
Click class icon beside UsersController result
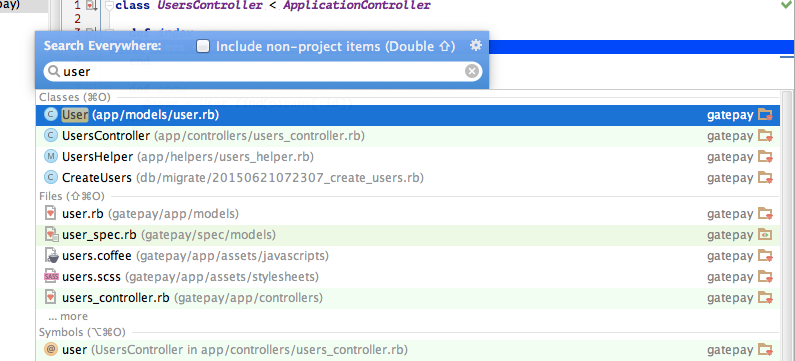(51, 136)
